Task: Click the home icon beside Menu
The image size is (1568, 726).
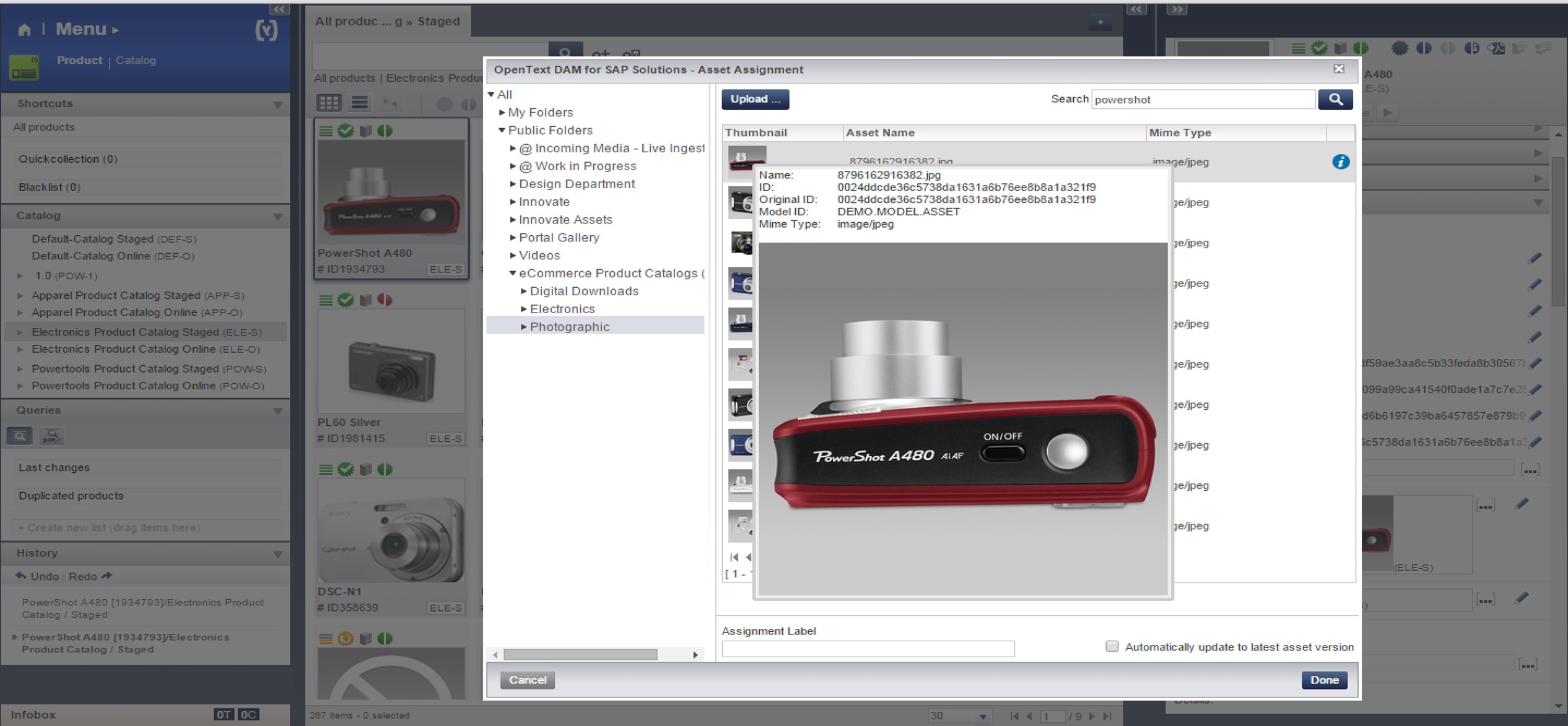Action: (24, 29)
